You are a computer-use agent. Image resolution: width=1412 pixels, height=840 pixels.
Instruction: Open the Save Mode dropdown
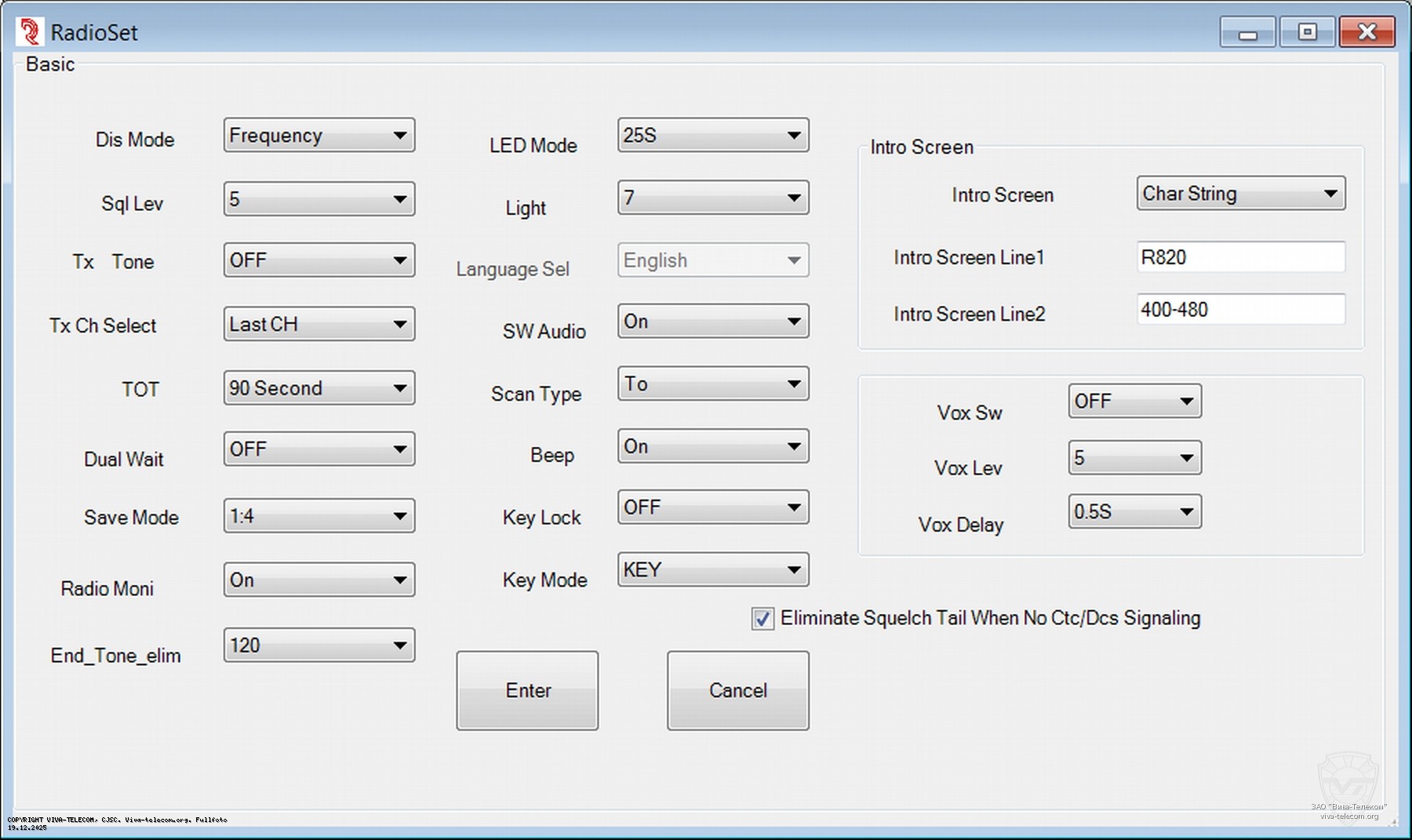pos(319,516)
